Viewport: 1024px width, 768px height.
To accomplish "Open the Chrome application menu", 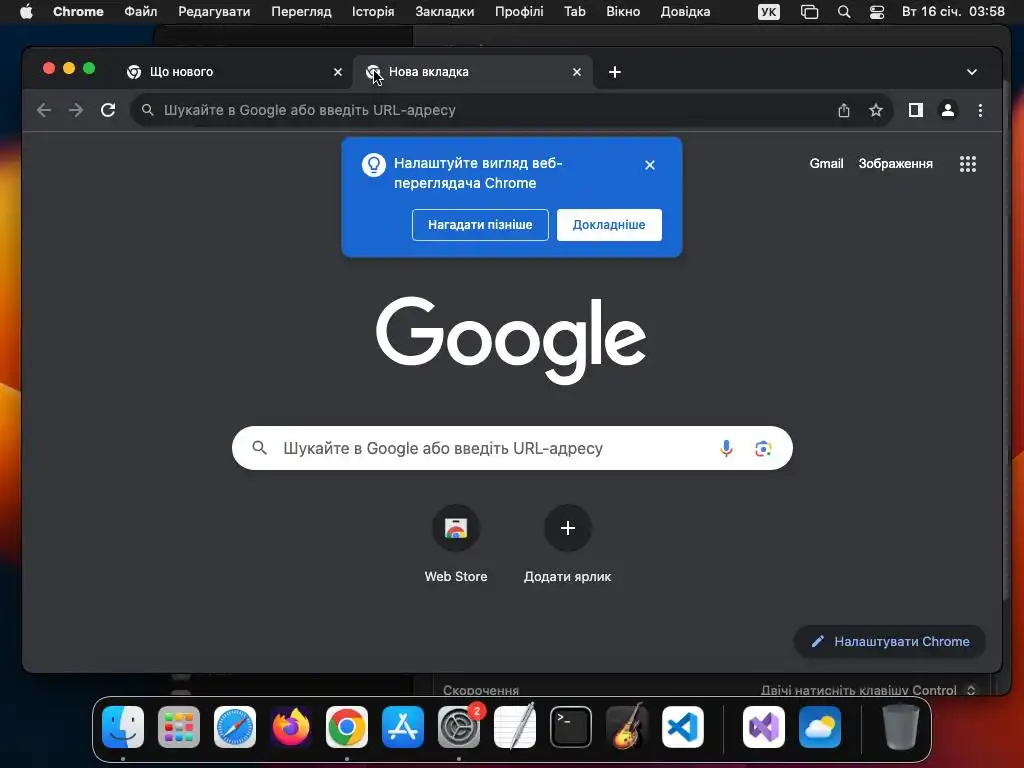I will pyautogui.click(x=78, y=12).
